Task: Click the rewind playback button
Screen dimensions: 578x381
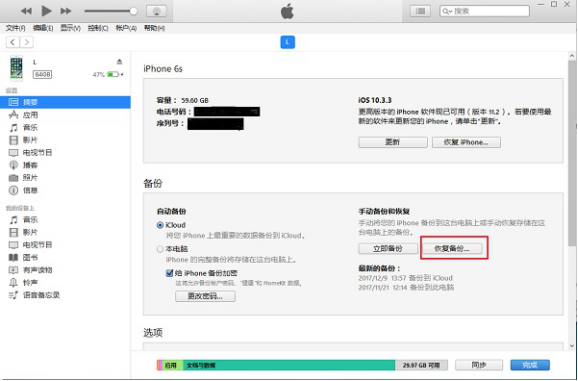Action: click(26, 11)
